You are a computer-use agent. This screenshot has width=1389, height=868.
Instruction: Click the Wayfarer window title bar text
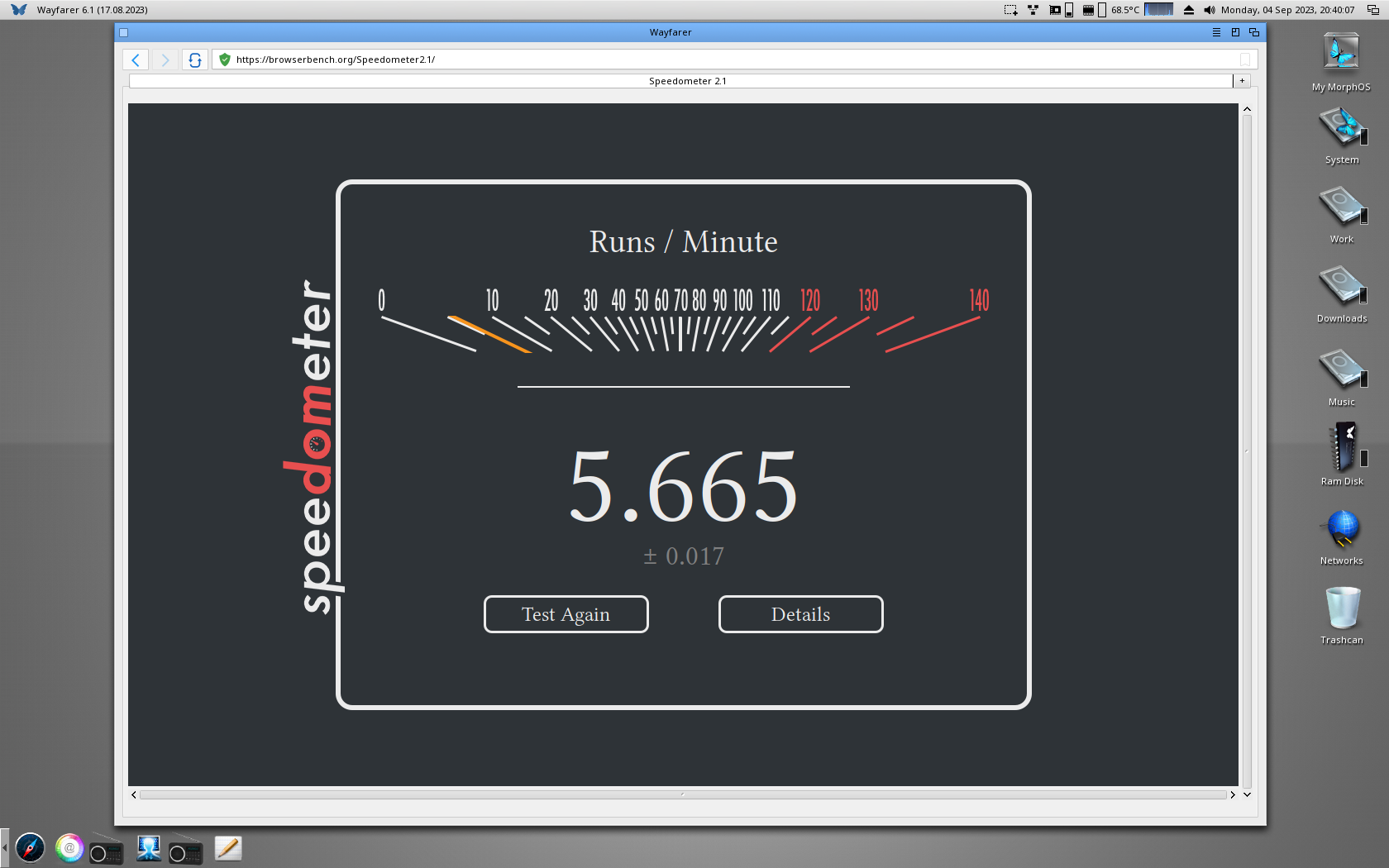tap(671, 32)
